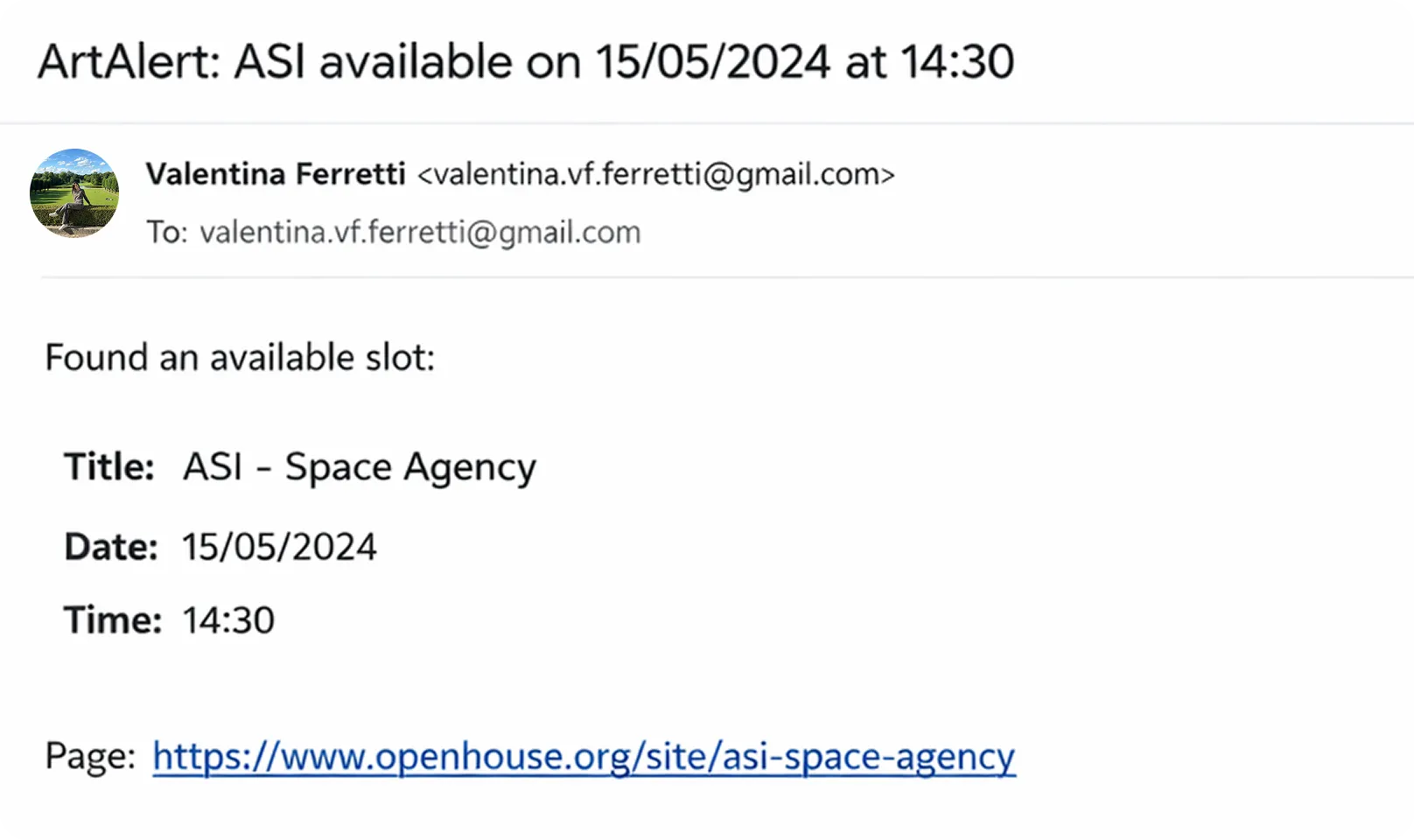Click the Page: label before the link

(90, 756)
